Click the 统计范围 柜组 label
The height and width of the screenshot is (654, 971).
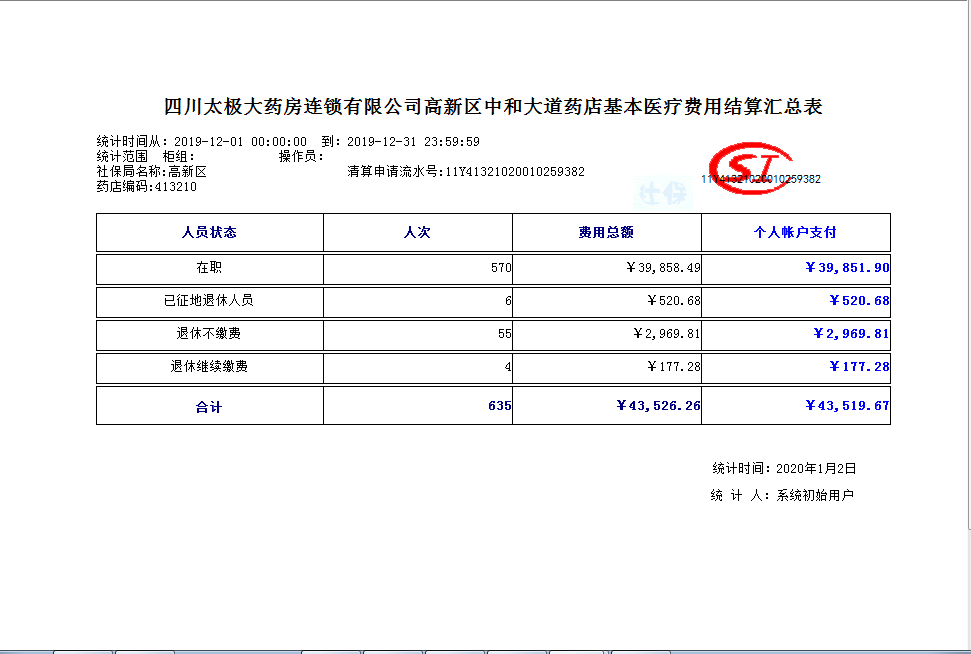tap(146, 157)
